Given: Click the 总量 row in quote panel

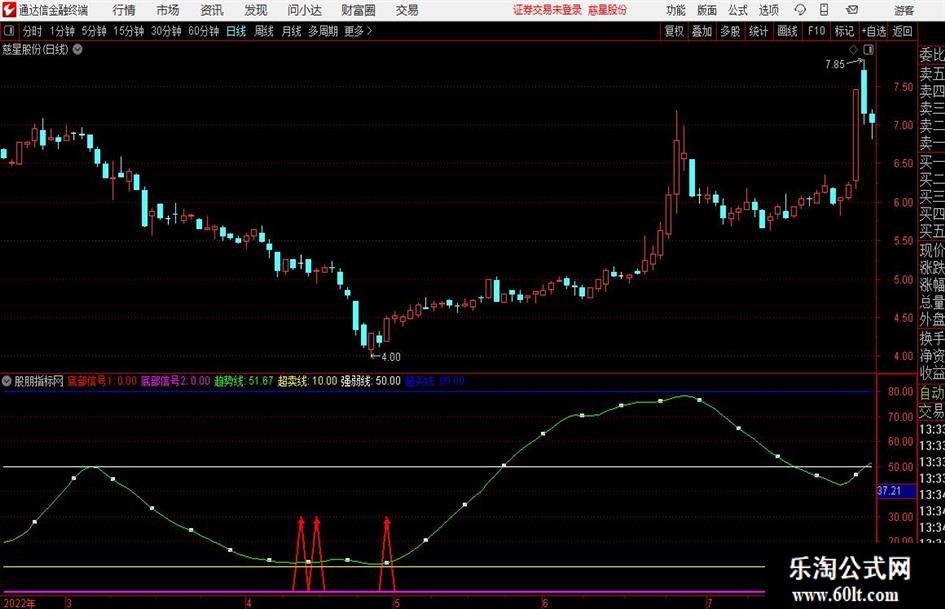Looking at the screenshot, I should [x=932, y=303].
